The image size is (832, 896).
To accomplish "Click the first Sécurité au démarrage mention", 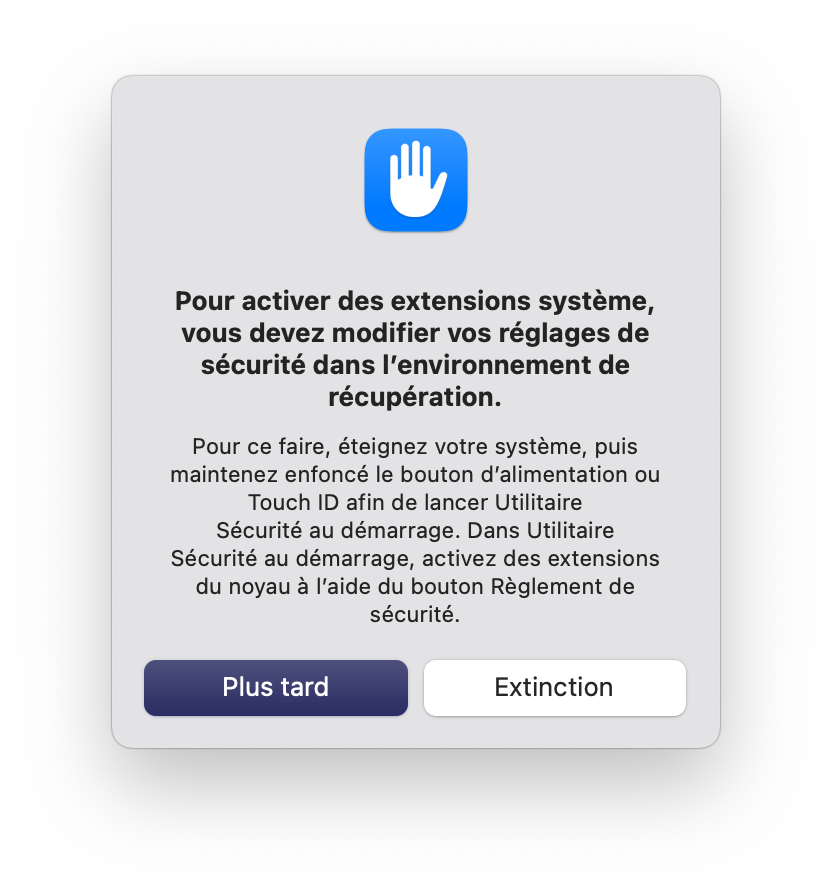I will point(338,530).
